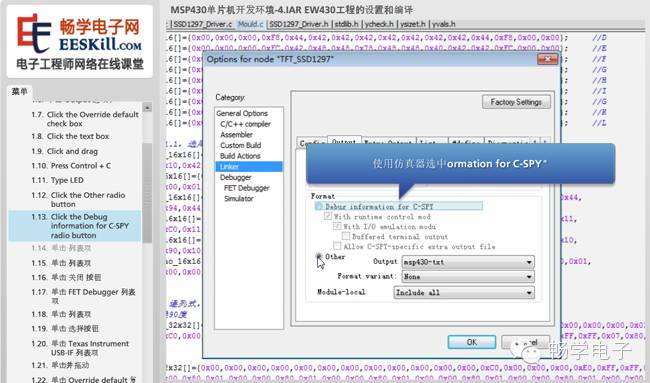Go to step 1.8 Click the text box
This screenshot has width=650, height=383.
click(x=70, y=136)
